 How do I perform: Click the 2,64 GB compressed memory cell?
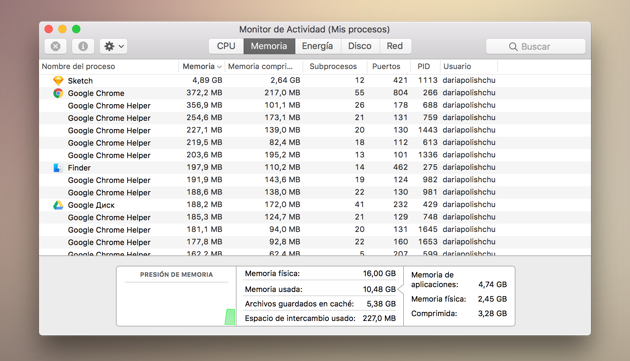[x=285, y=80]
